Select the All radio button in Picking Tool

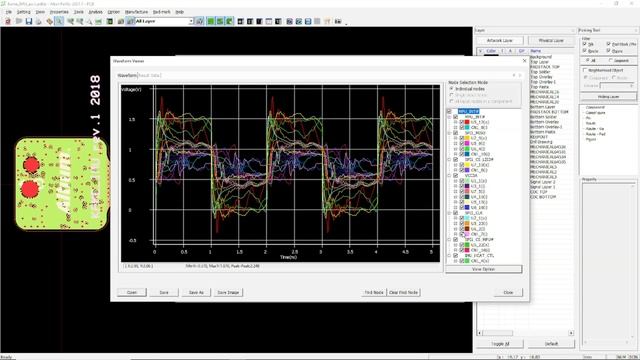coord(588,60)
